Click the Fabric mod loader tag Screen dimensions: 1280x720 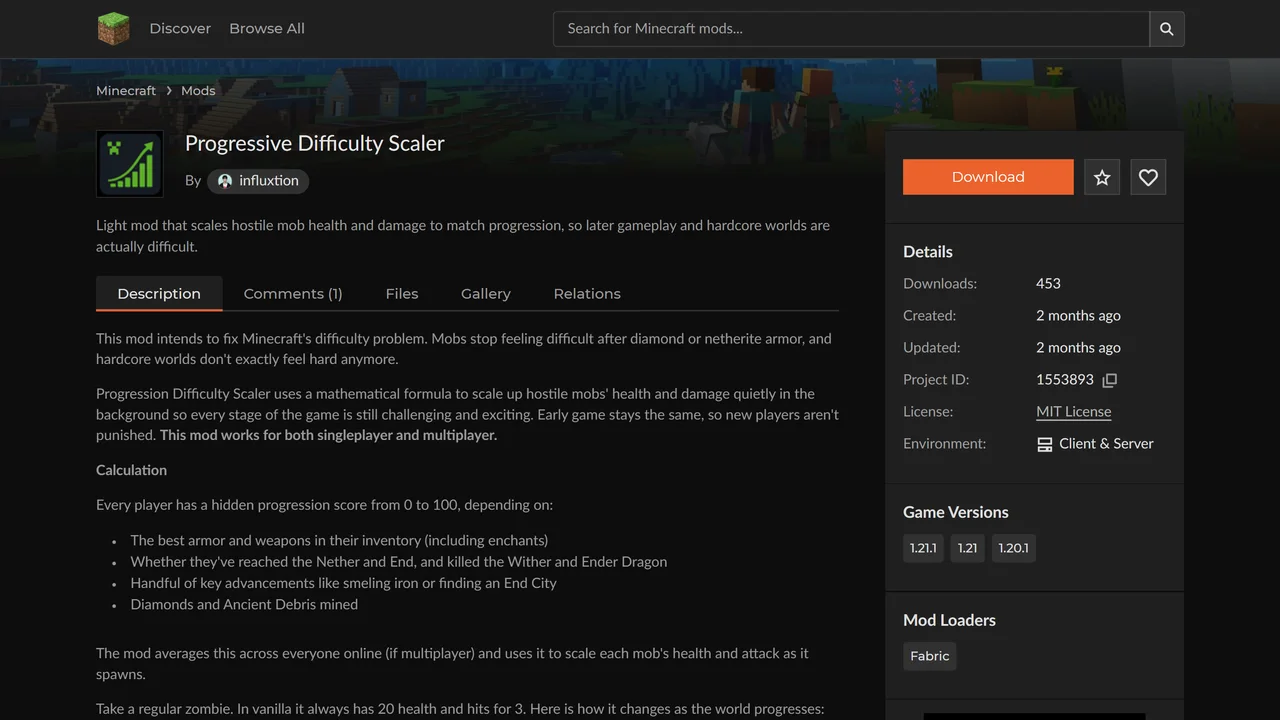930,656
